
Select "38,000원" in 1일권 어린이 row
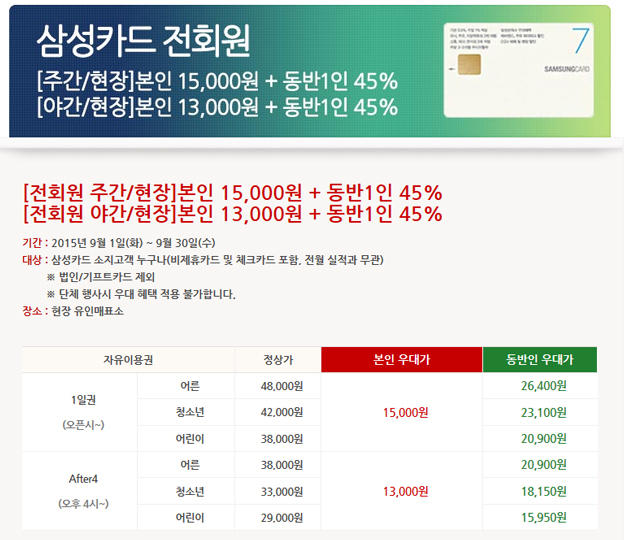[282, 439]
